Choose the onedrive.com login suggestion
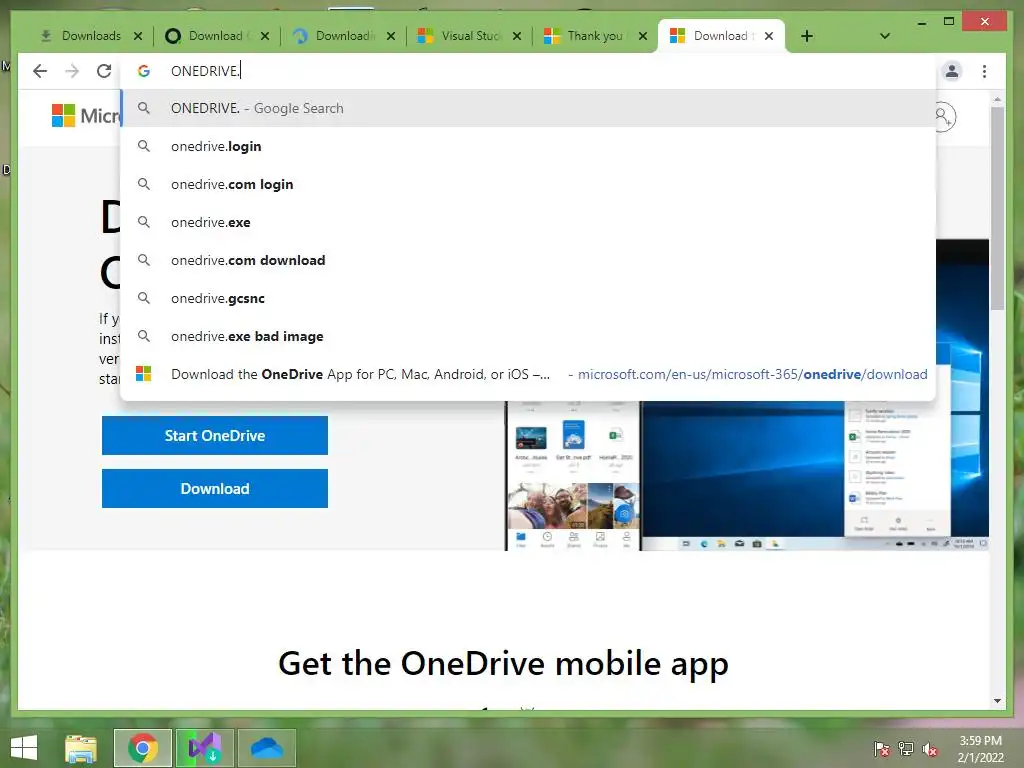The image size is (1024, 768). (x=528, y=184)
